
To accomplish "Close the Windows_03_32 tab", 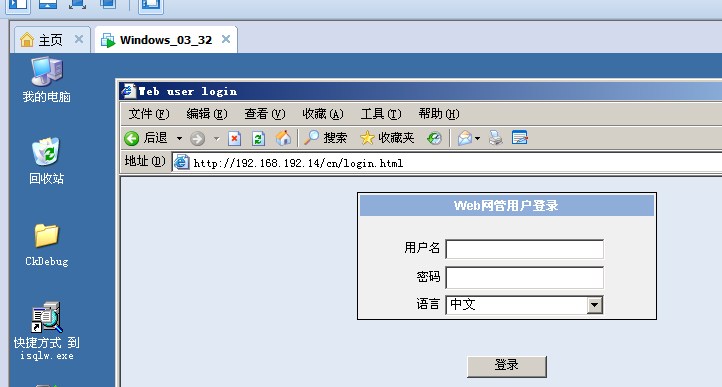I will [x=226, y=39].
